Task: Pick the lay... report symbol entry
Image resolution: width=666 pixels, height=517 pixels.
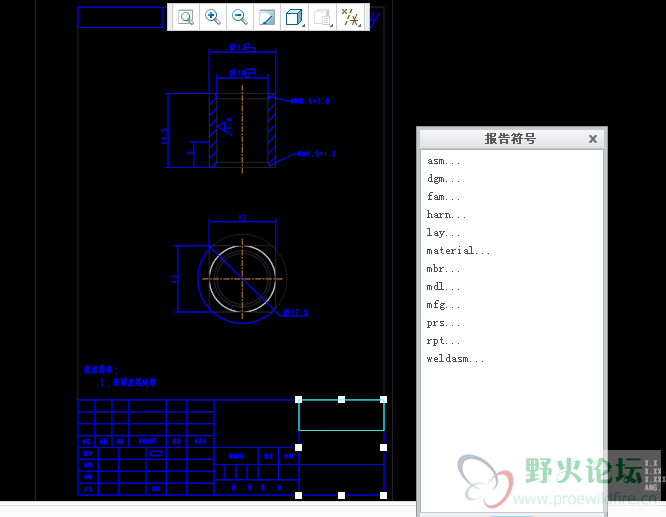Action: click(444, 233)
